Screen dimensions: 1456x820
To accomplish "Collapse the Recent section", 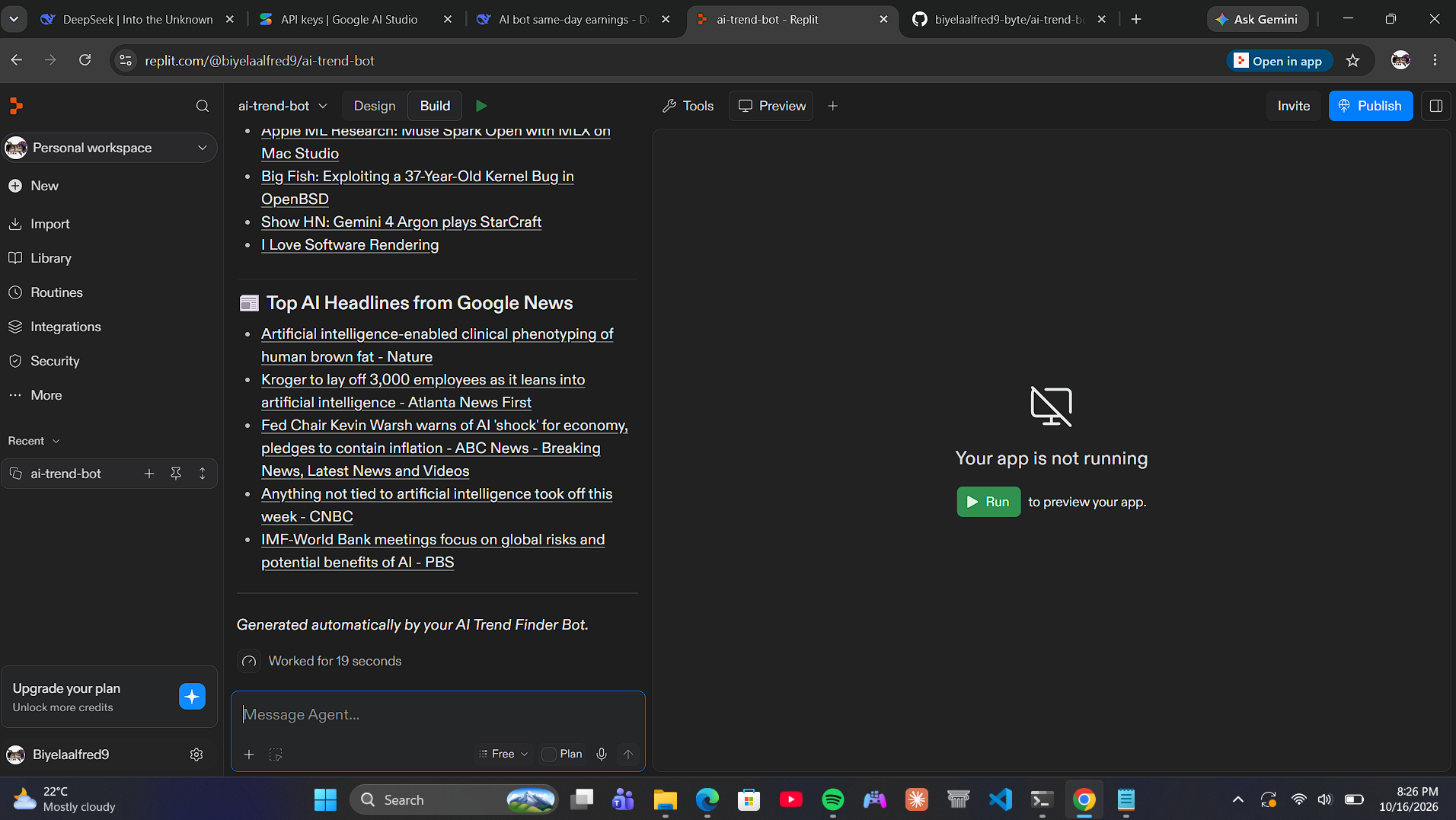I will (x=34, y=441).
